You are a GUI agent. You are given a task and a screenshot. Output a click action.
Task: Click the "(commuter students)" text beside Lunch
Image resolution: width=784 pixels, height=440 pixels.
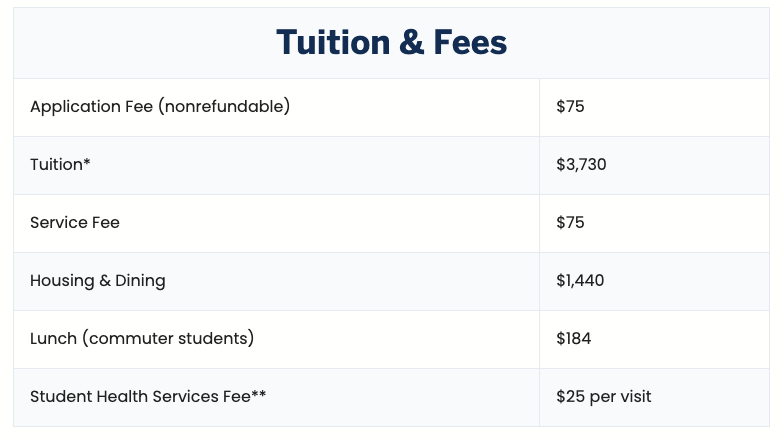coord(169,338)
